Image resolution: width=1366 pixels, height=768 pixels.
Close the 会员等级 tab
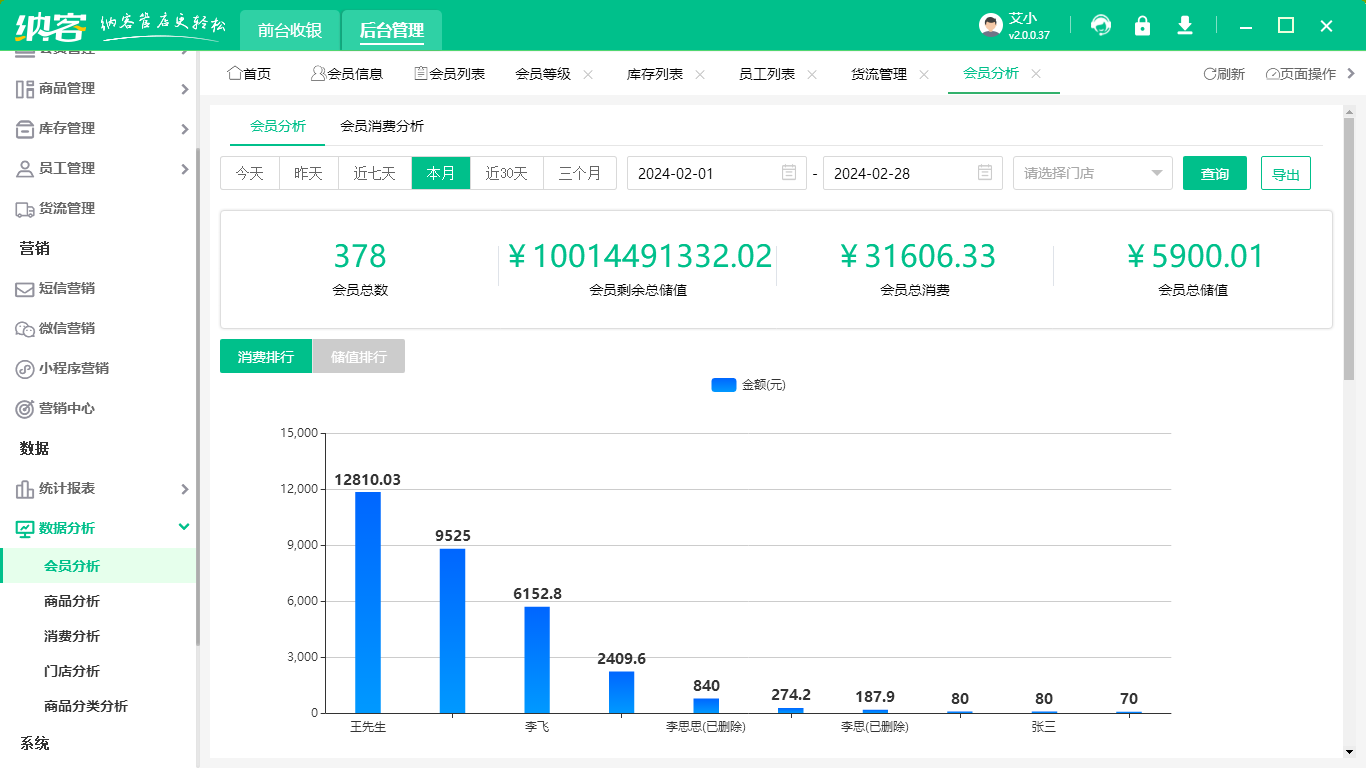(588, 74)
